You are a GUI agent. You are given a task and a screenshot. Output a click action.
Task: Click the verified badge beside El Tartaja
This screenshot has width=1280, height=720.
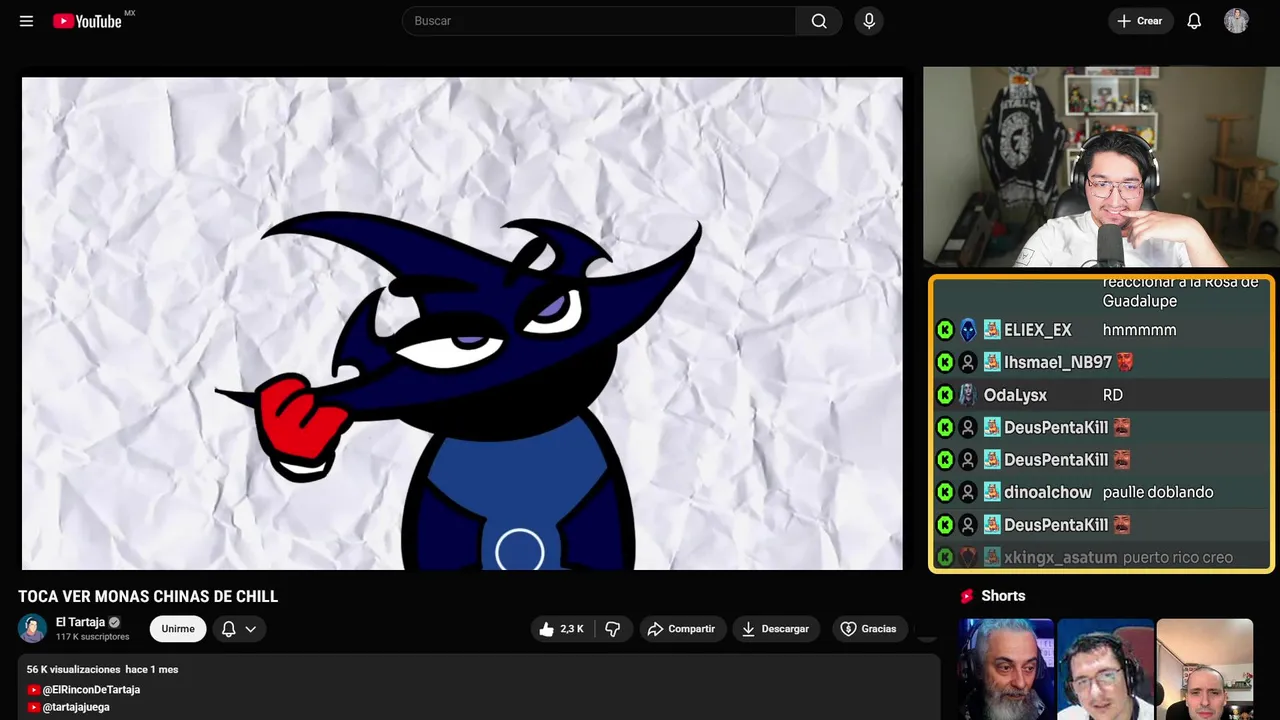114,622
